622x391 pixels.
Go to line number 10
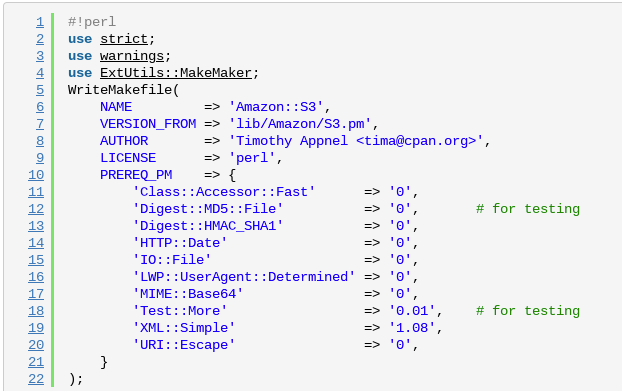pyautogui.click(x=36, y=175)
